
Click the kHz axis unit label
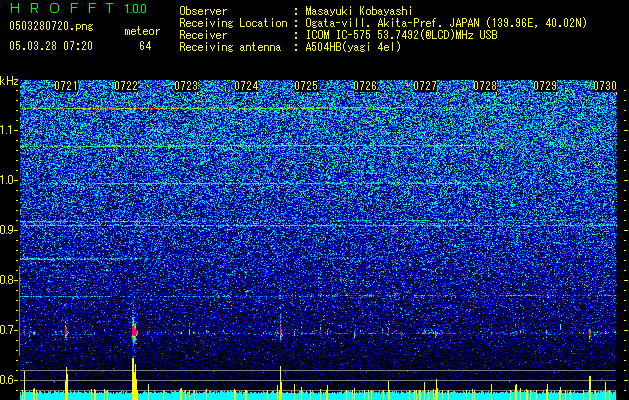[x=9, y=81]
